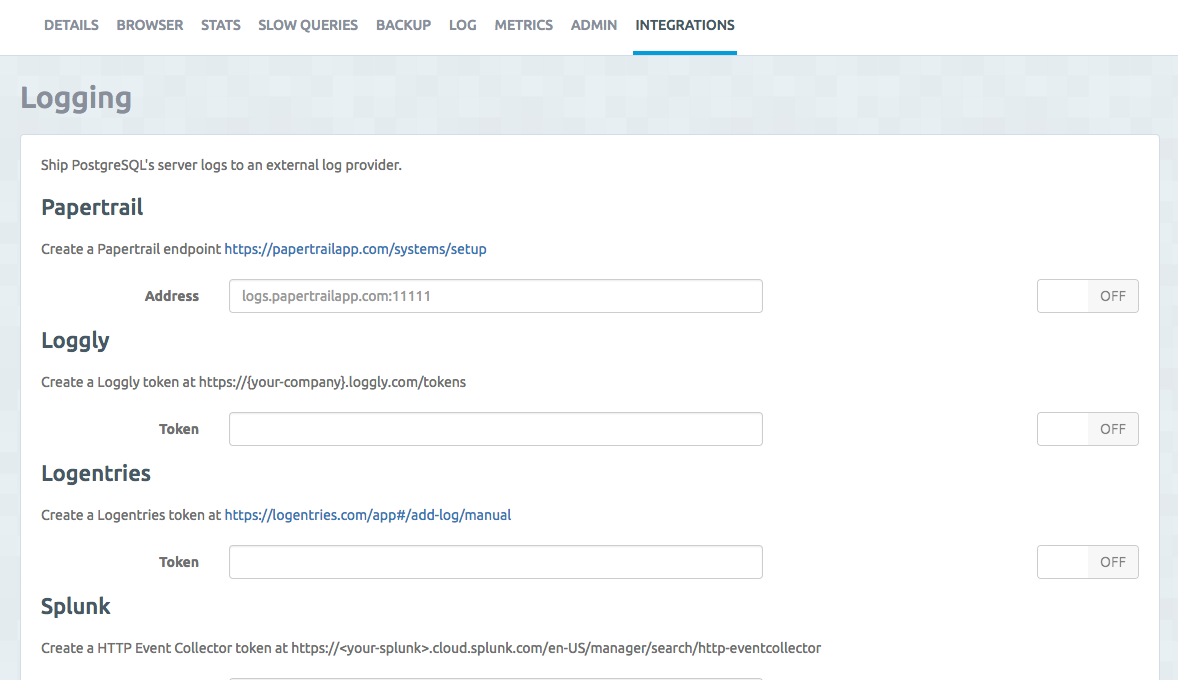Click the Logentries Token field
1178x680 pixels.
point(495,561)
